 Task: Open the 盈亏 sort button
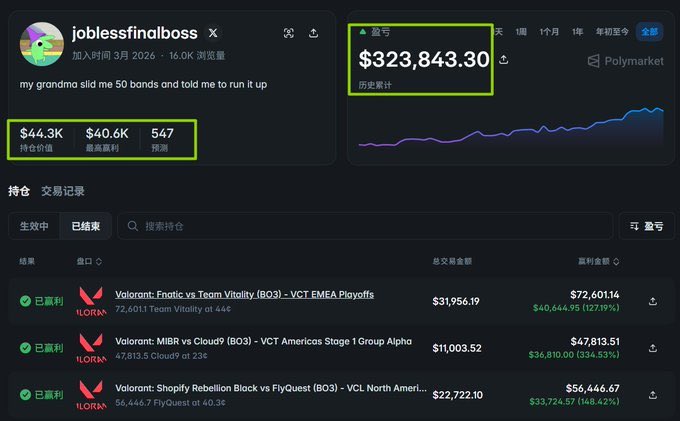[x=646, y=226]
